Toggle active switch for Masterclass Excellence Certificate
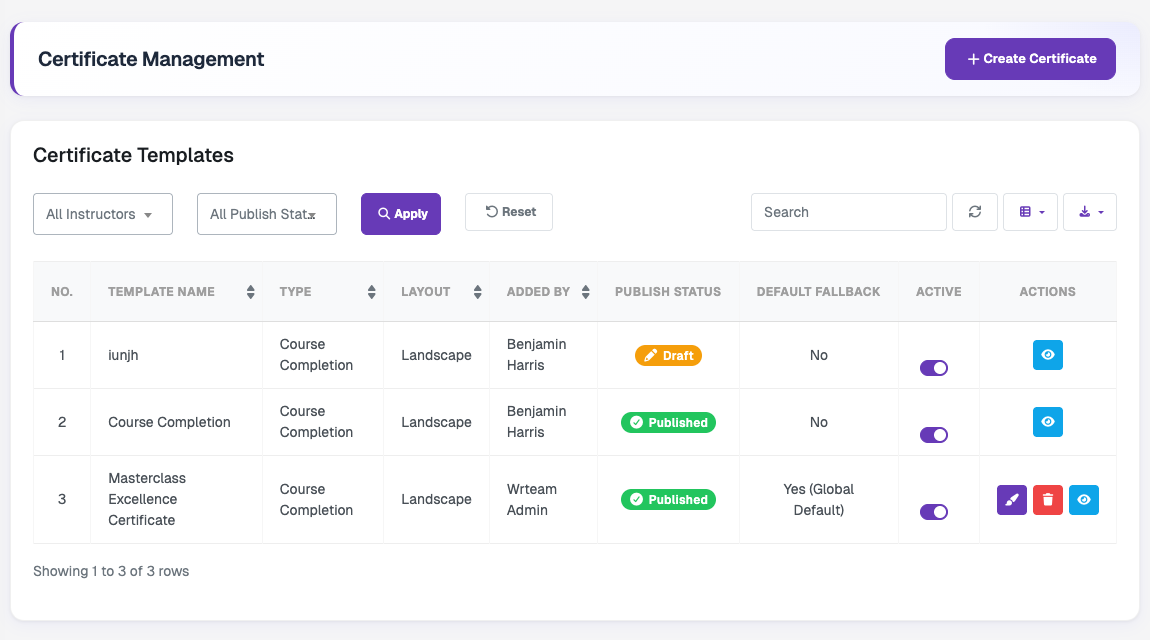This screenshot has width=1150, height=640. click(934, 512)
